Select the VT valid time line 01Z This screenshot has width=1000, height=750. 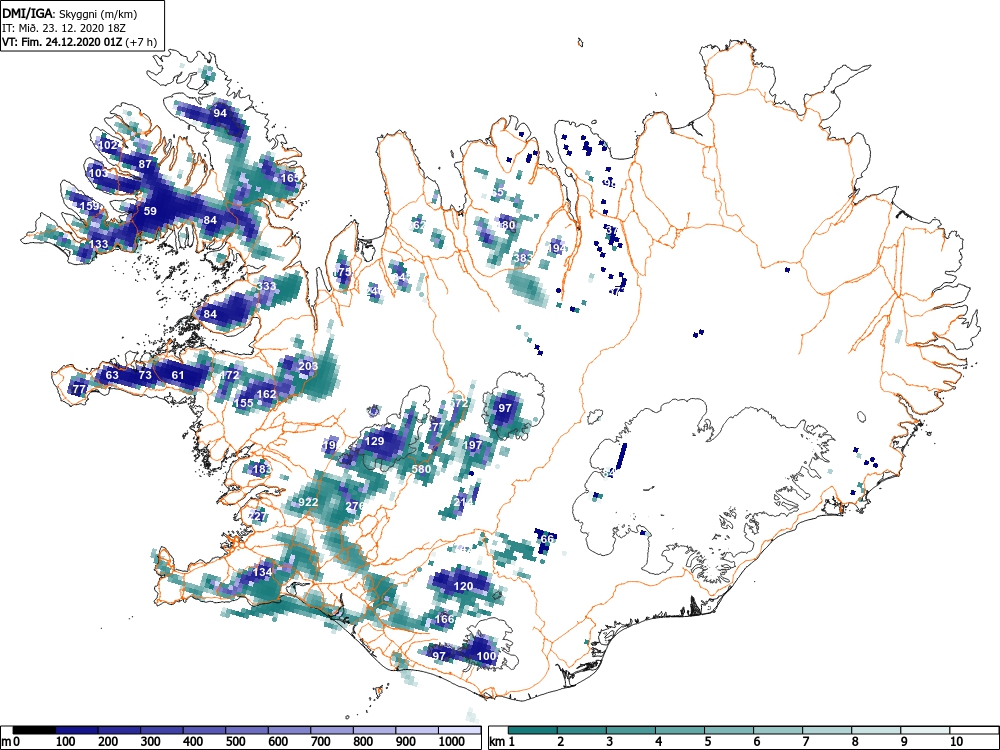(x=79, y=42)
